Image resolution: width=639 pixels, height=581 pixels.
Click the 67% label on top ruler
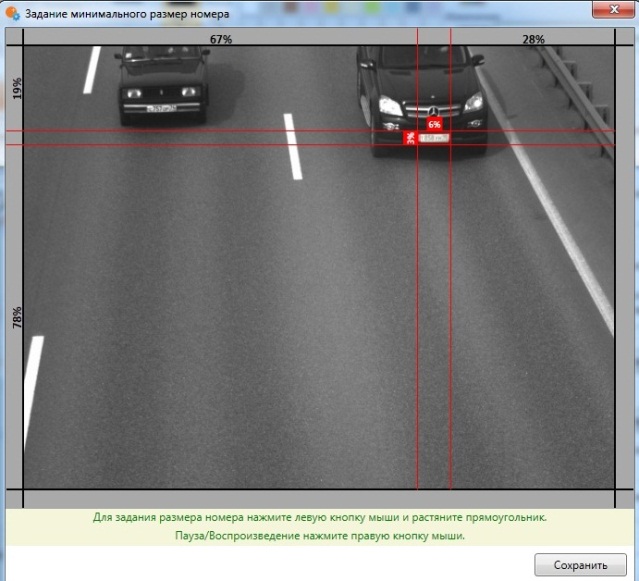pyautogui.click(x=221, y=39)
